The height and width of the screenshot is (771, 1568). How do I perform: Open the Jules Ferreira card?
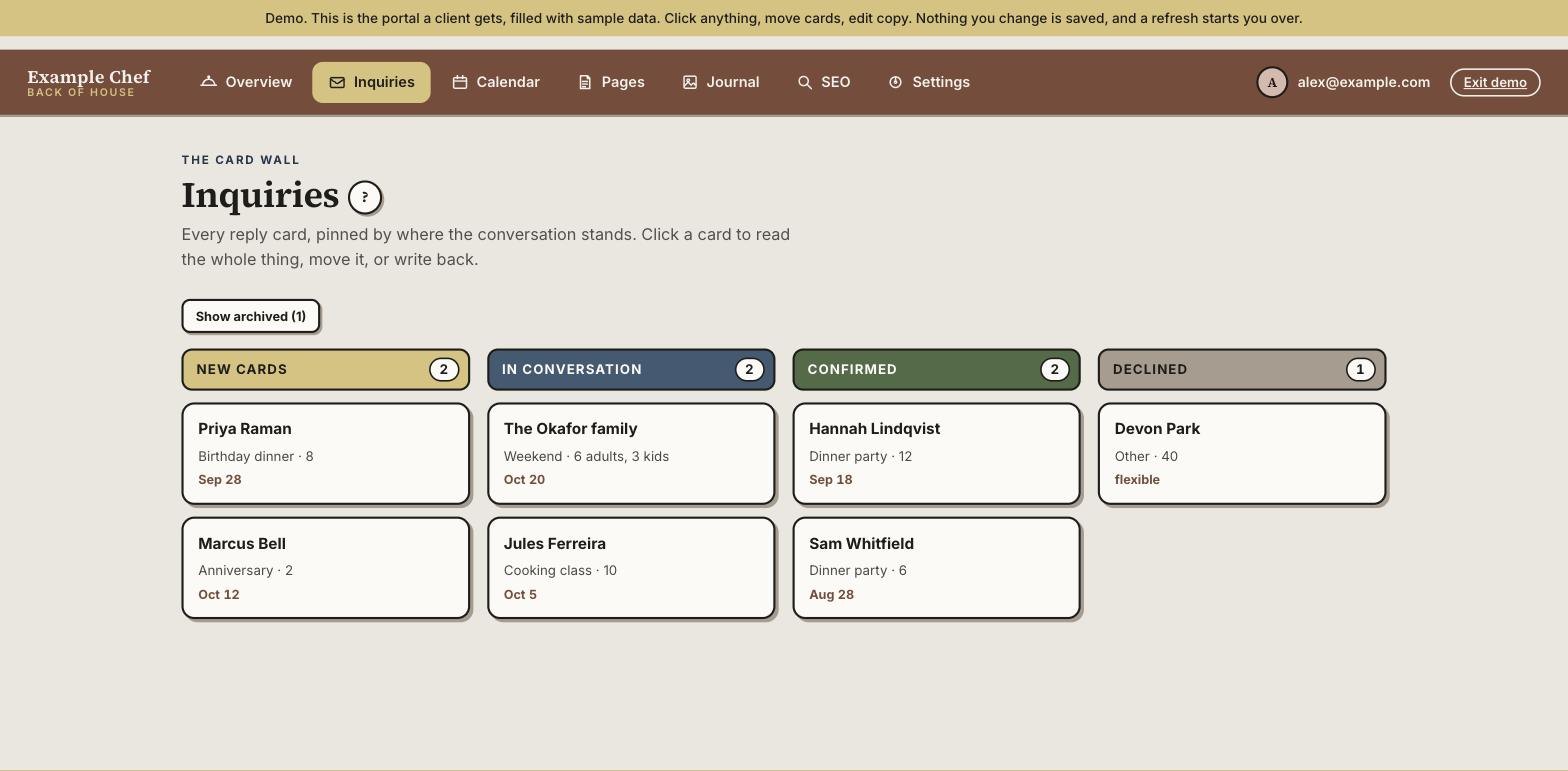[631, 568]
